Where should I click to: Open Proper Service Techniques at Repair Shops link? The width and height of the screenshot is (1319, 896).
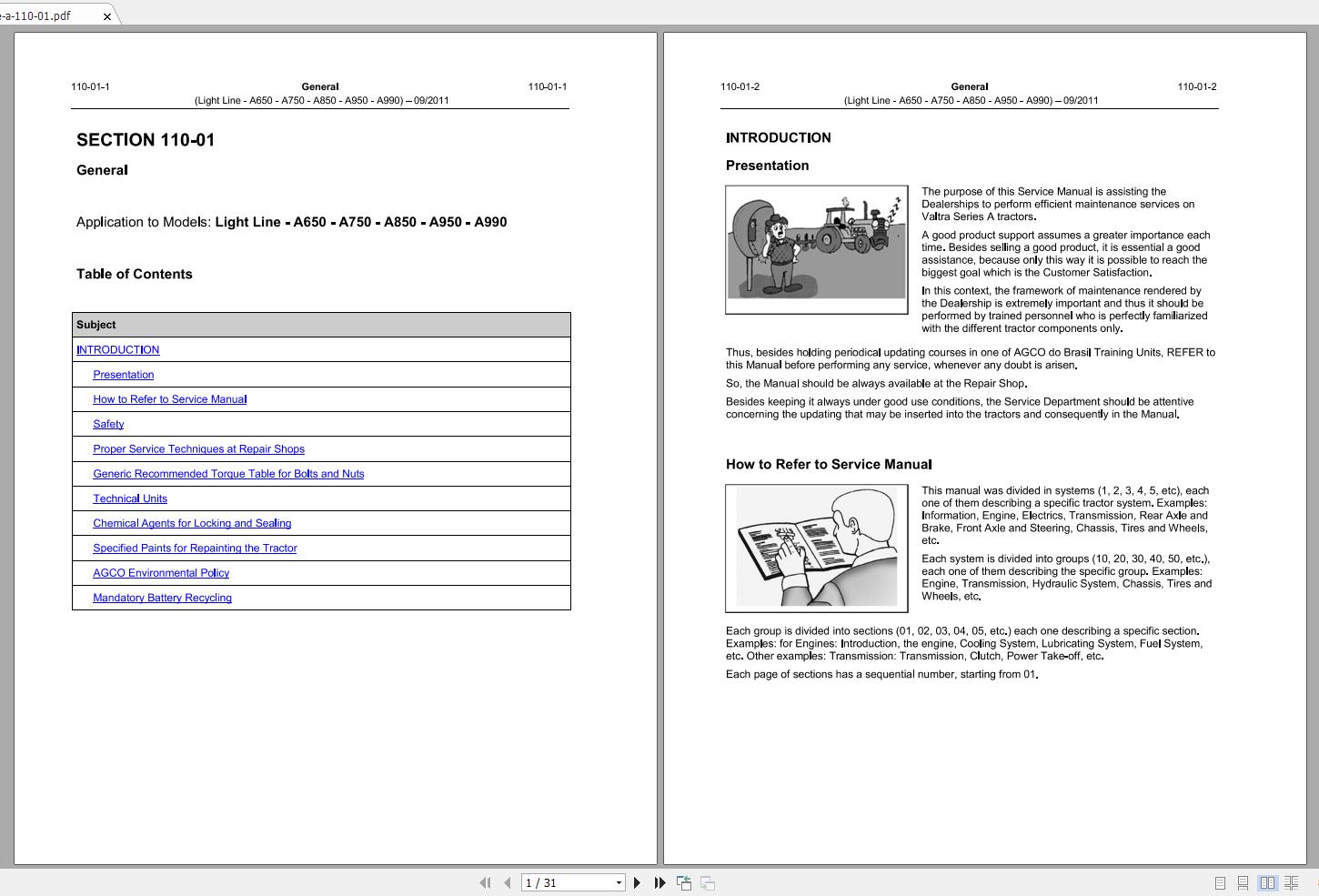pos(199,448)
